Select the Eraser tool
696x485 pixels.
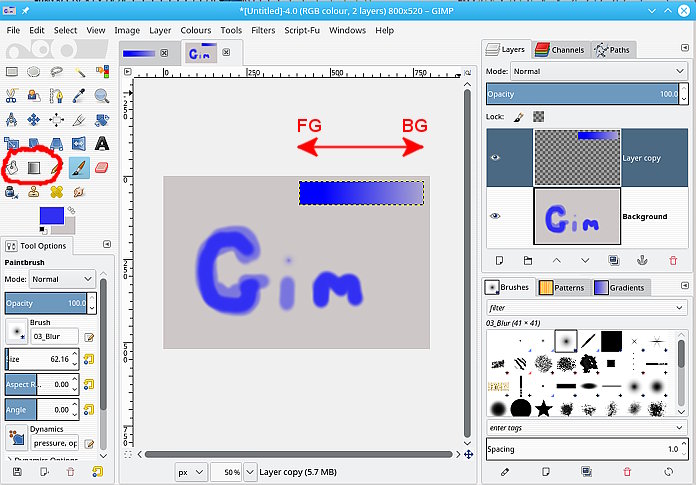(x=102, y=167)
